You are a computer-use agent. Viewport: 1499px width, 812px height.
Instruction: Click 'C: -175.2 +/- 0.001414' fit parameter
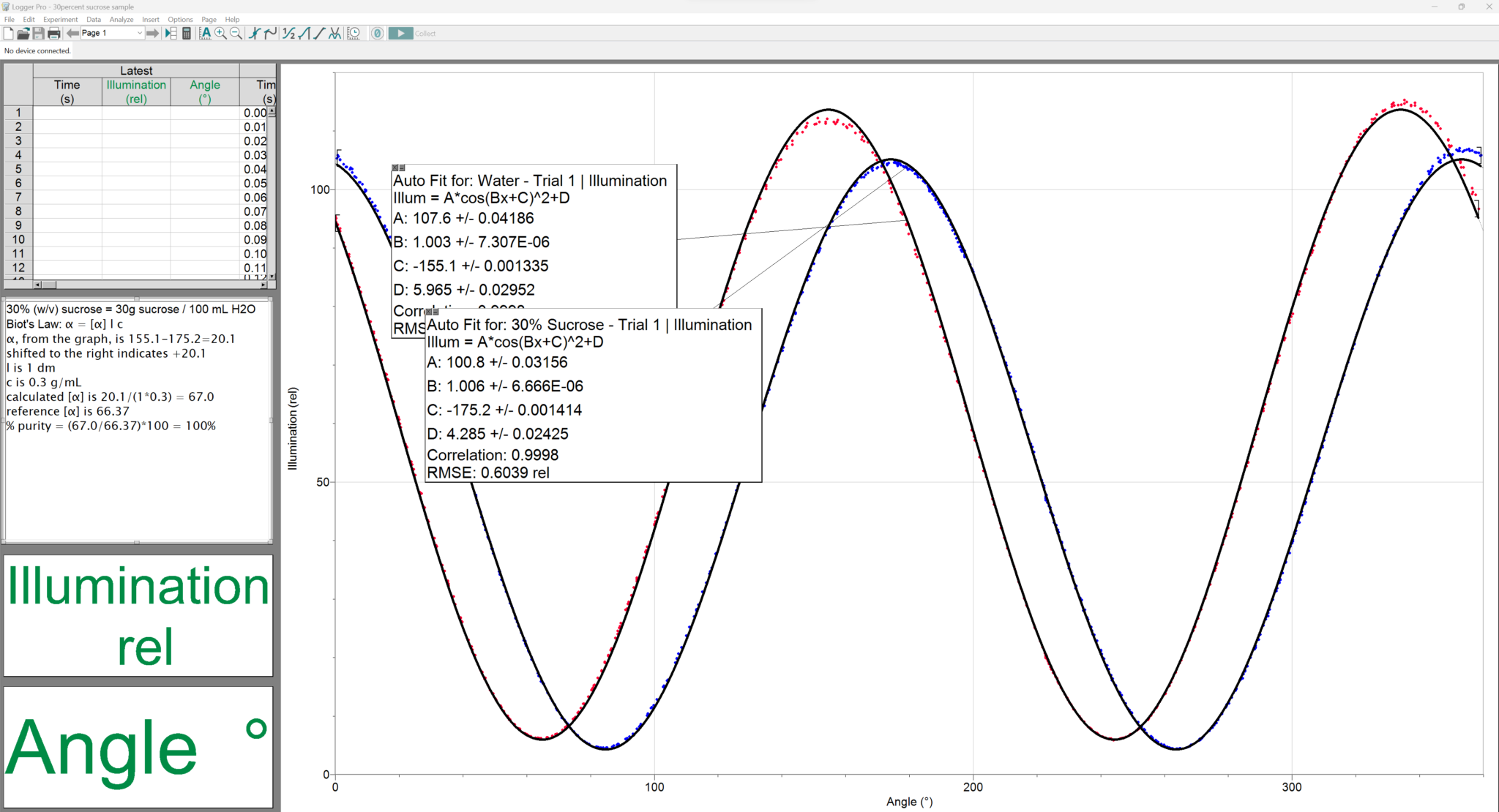coord(504,410)
